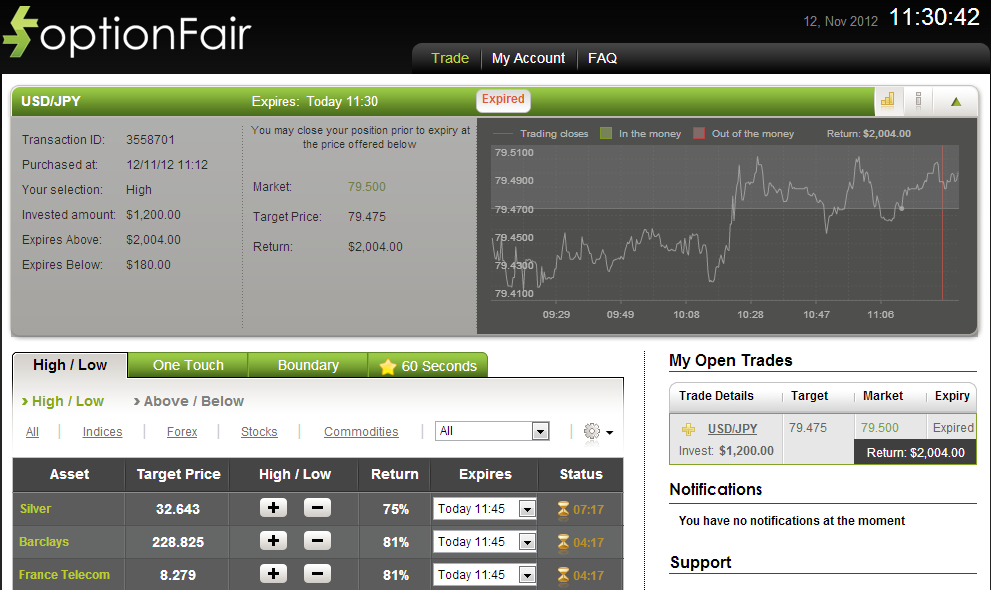The width and height of the screenshot is (991, 590).
Task: Click the Target Price column header
Action: (178, 474)
